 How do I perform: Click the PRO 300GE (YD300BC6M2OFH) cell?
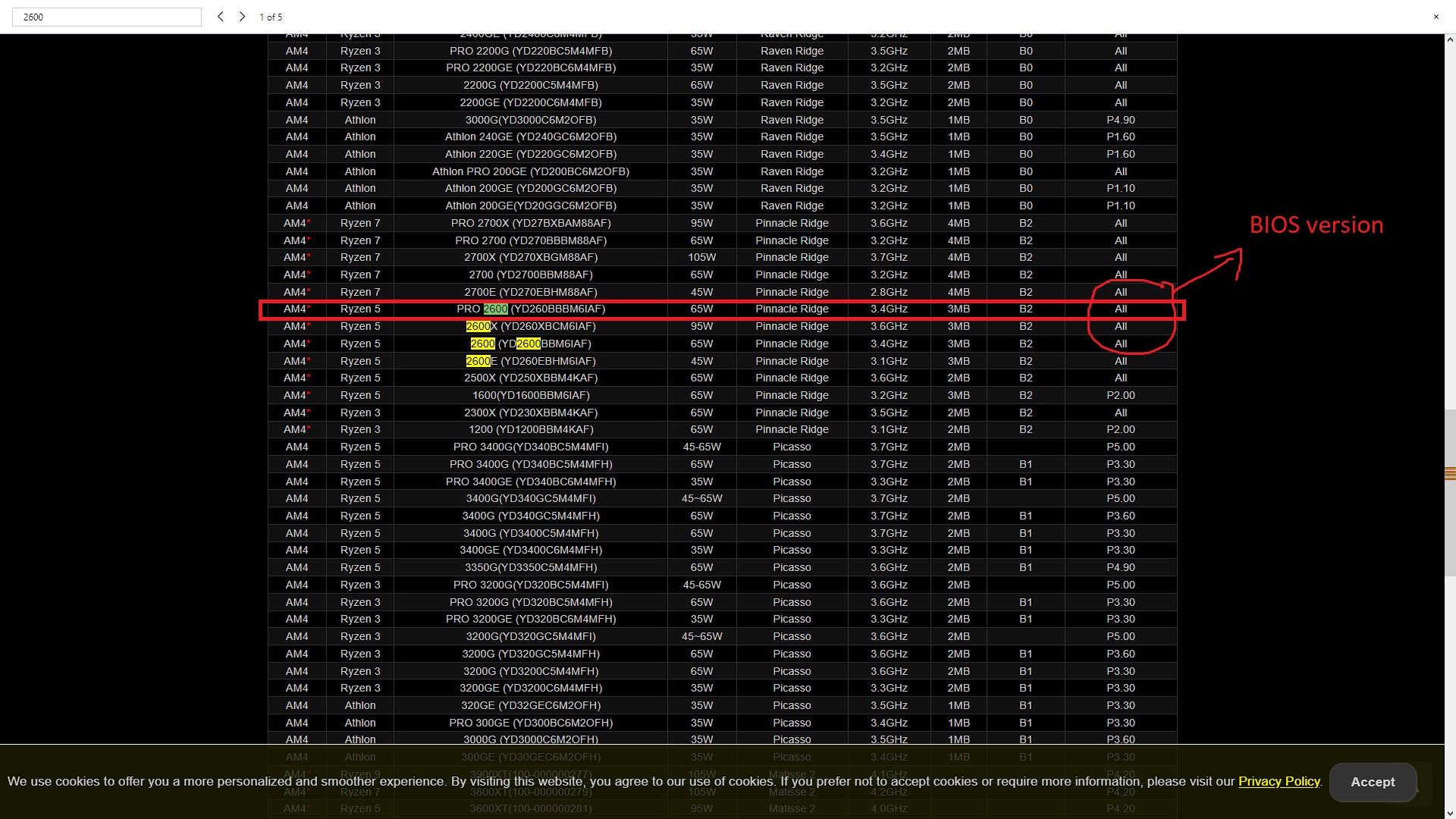[x=531, y=723]
